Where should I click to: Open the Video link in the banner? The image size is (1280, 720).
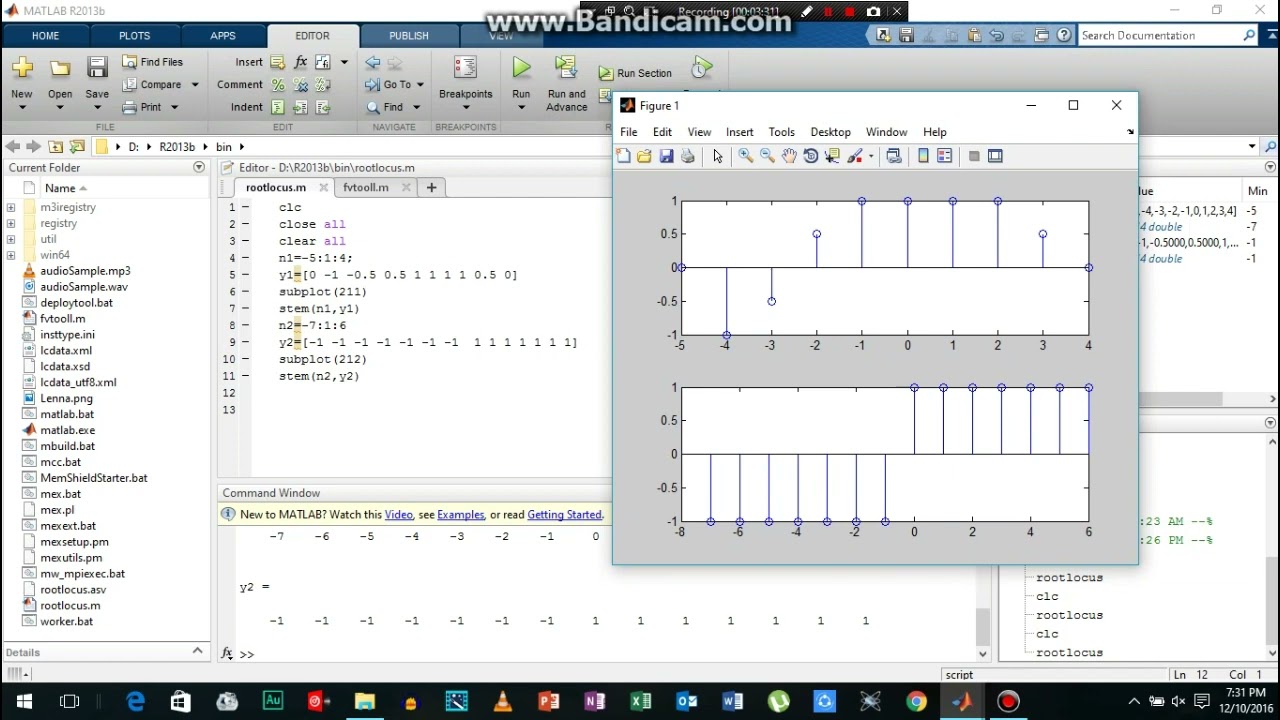398,514
